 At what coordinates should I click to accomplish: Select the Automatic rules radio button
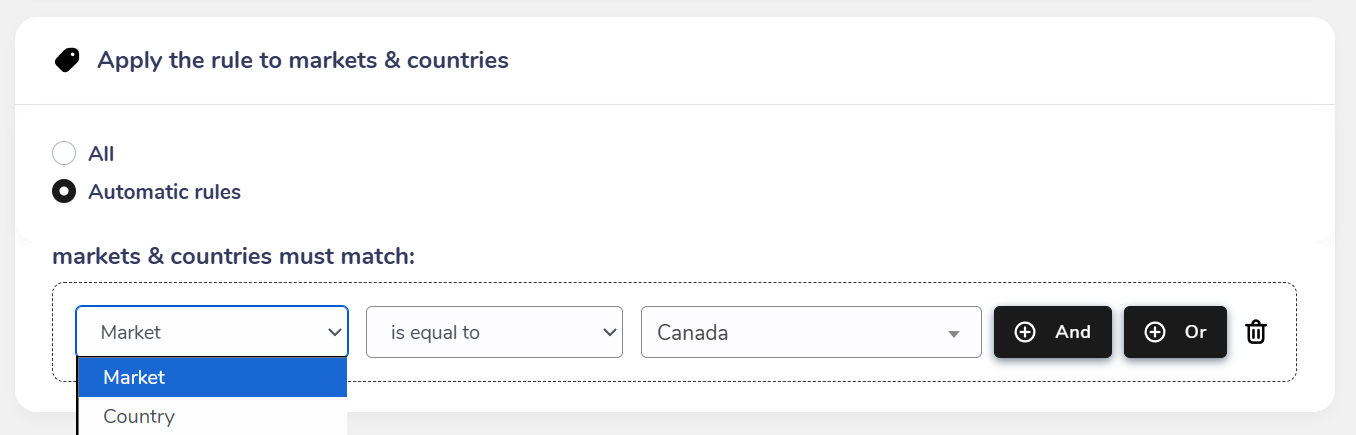pos(64,191)
